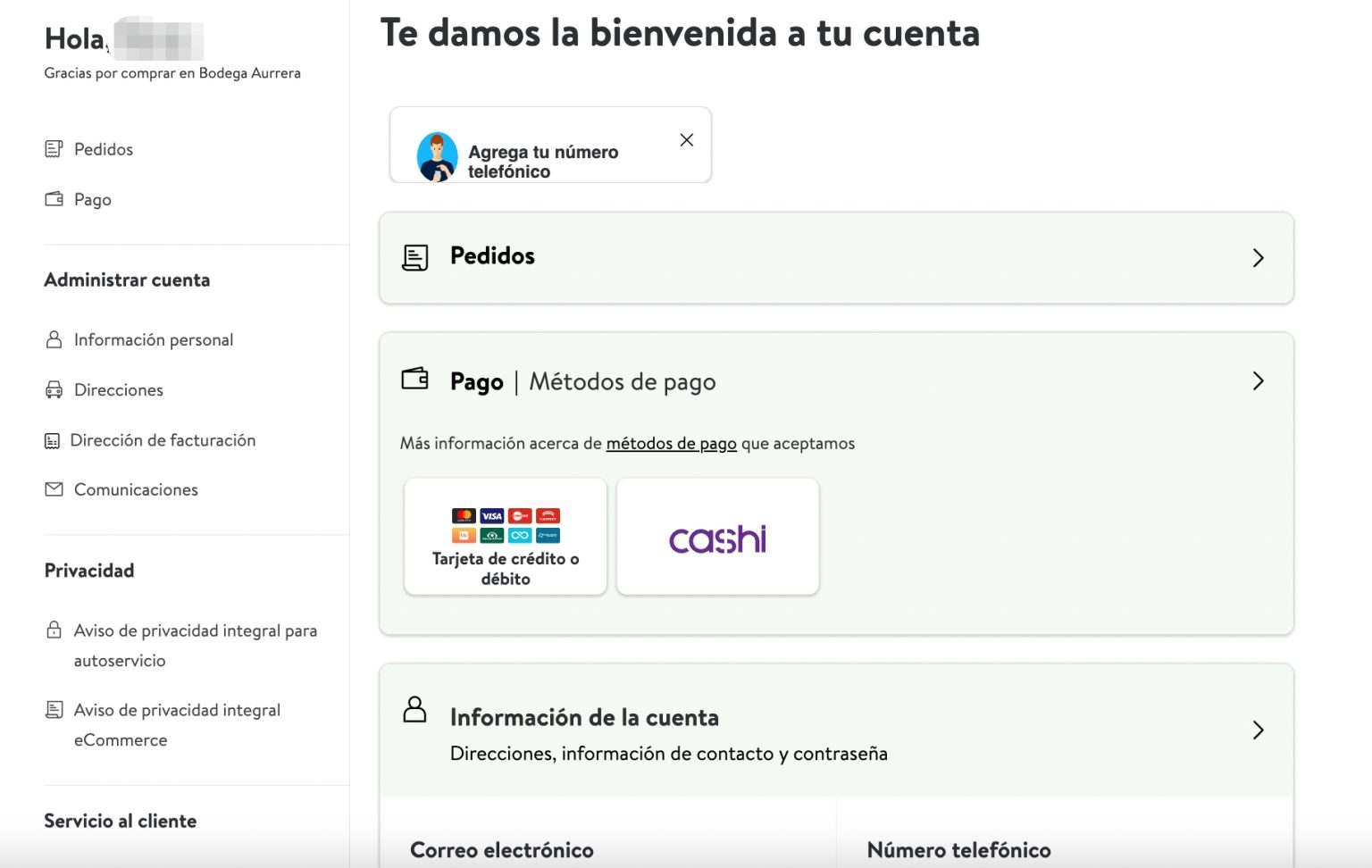Screen dimensions: 1372x868
Task: Open the métodos de pago link
Action: pyautogui.click(x=671, y=444)
